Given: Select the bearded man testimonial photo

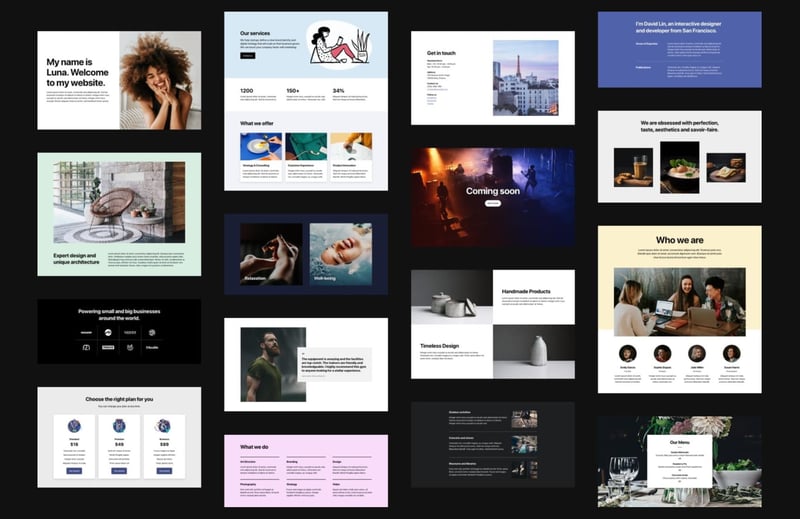Looking at the screenshot, I should click(273, 364).
